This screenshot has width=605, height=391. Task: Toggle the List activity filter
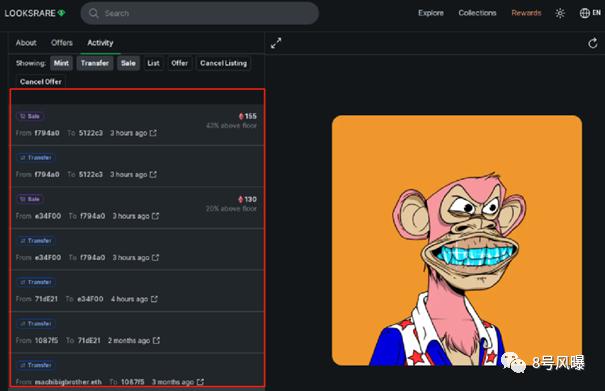153,63
